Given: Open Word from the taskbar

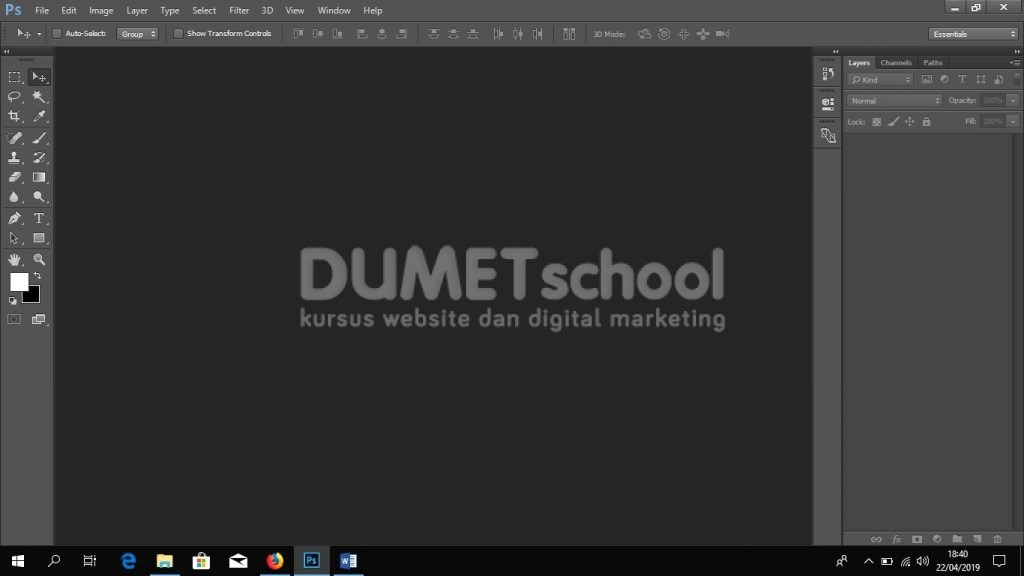Looking at the screenshot, I should [x=348, y=561].
